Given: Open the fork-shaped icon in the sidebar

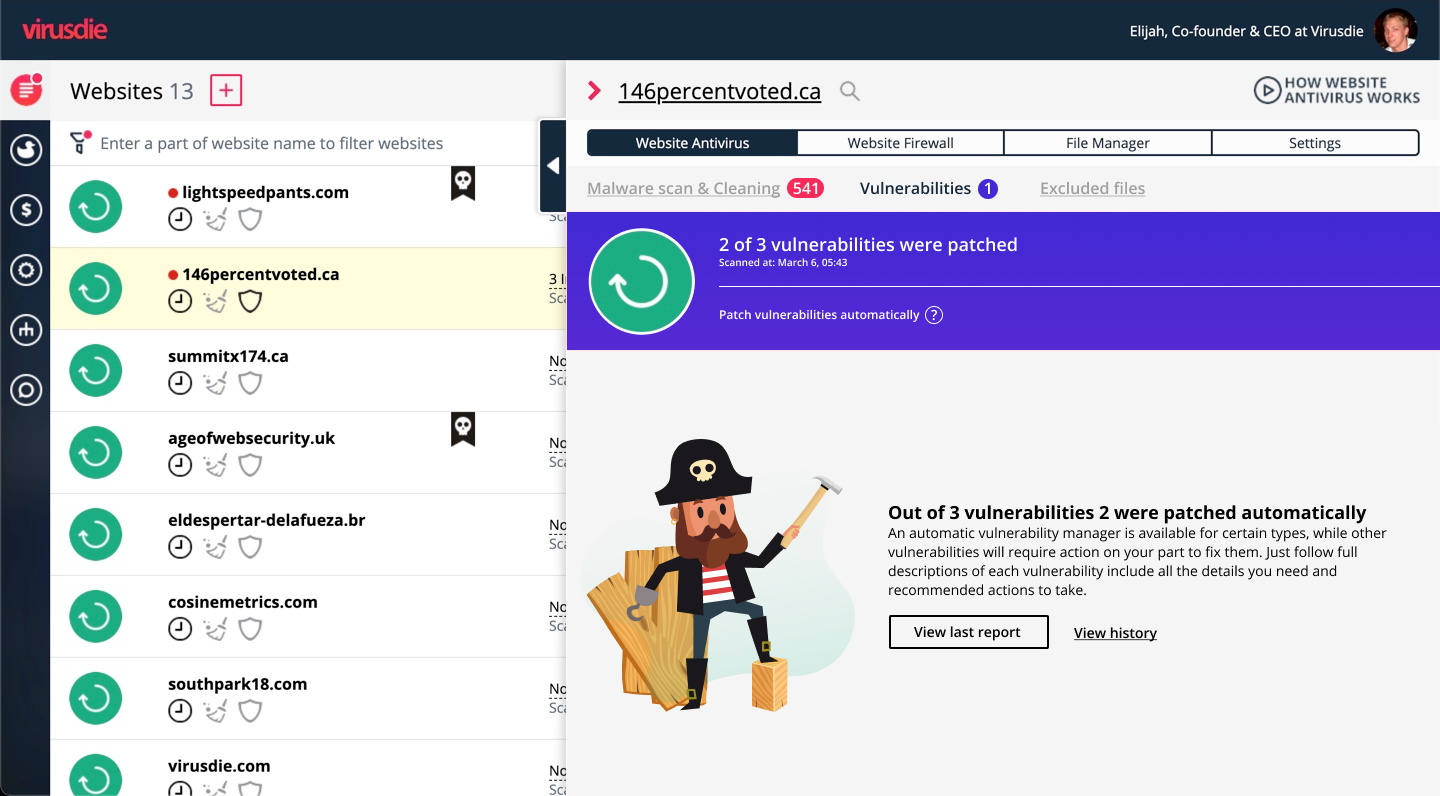Looking at the screenshot, I should coord(26,330).
